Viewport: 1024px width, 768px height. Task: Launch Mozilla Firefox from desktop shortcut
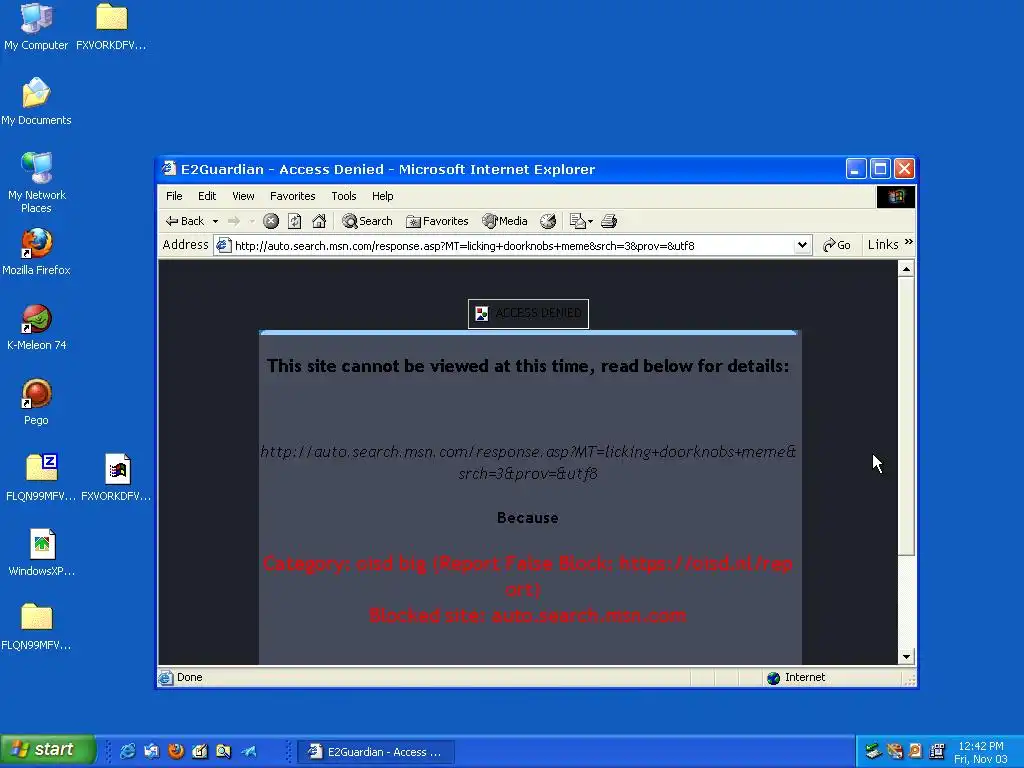[x=36, y=251]
